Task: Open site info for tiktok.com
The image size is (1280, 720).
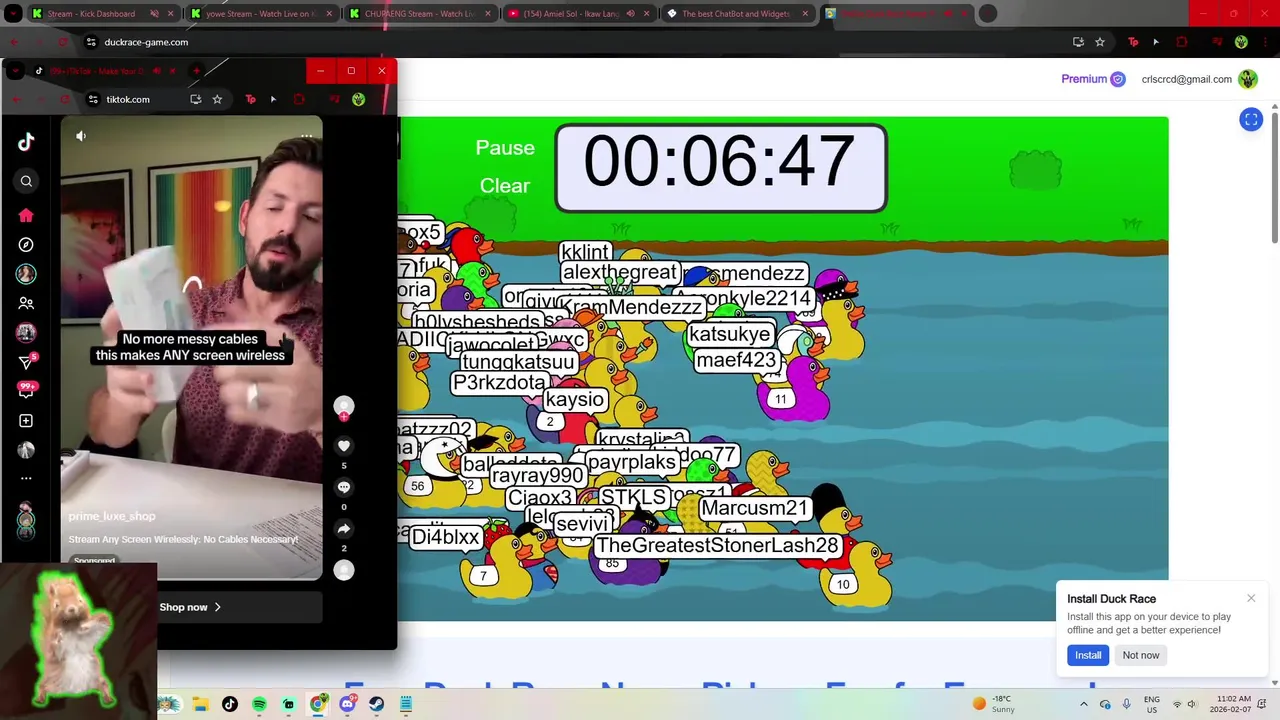Action: pos(93,99)
